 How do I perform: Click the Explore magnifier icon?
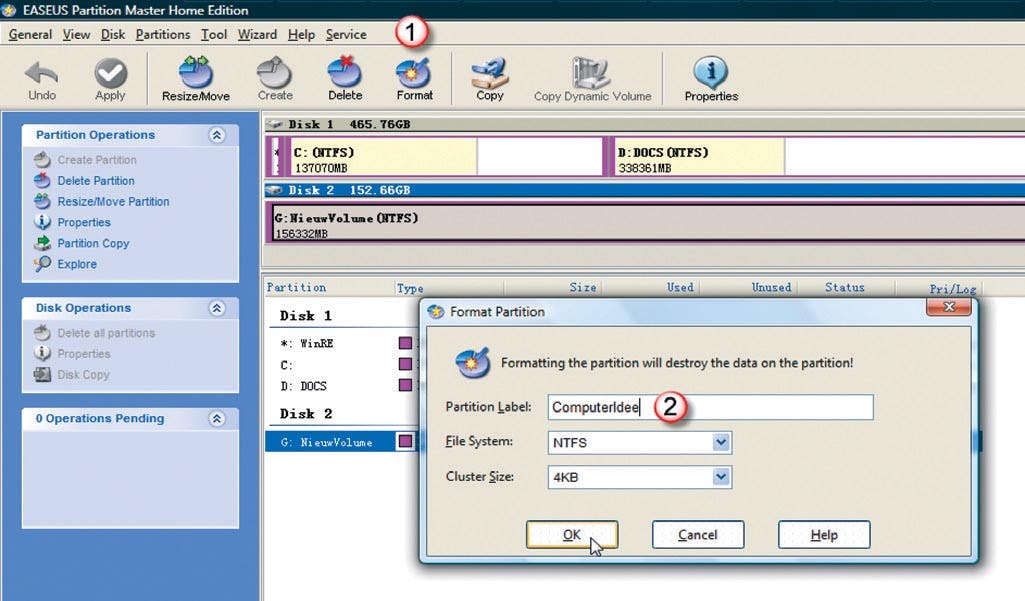(x=42, y=264)
